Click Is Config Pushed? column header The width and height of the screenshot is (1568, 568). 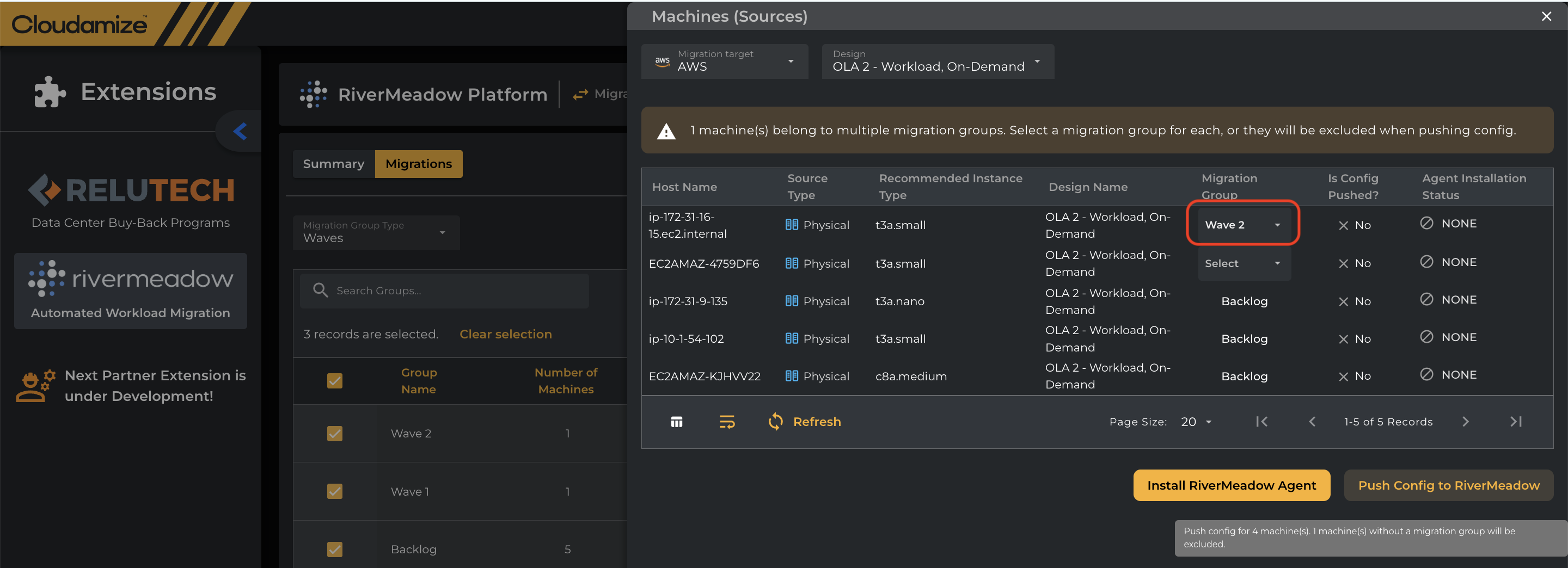[x=1352, y=187]
